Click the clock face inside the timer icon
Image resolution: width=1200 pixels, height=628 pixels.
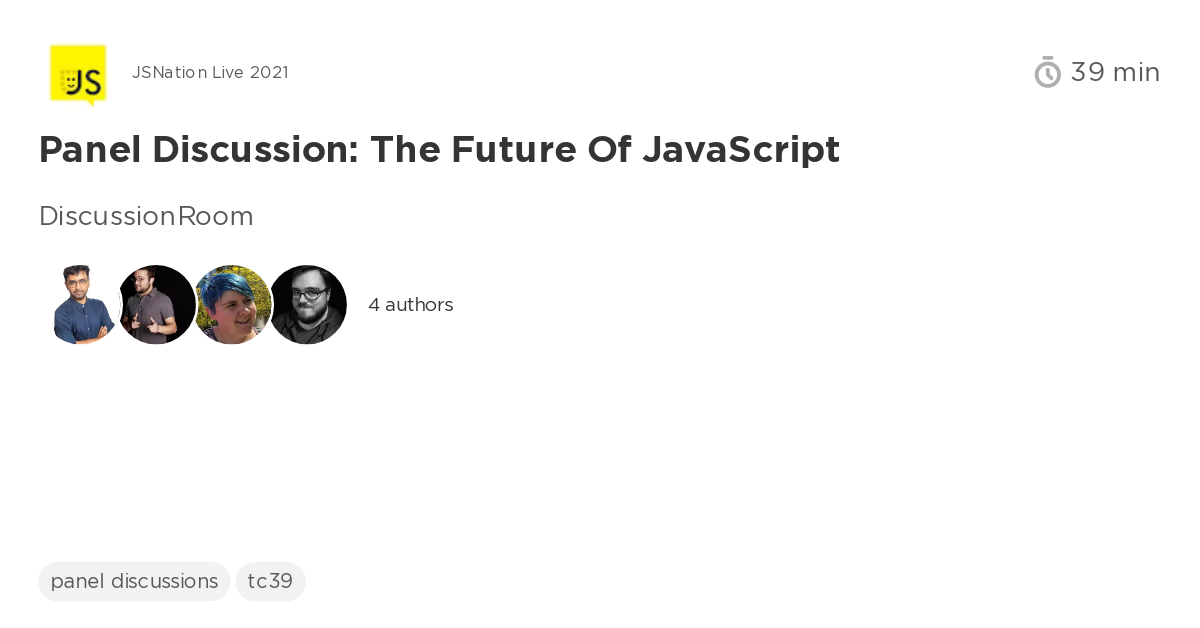point(1047,74)
